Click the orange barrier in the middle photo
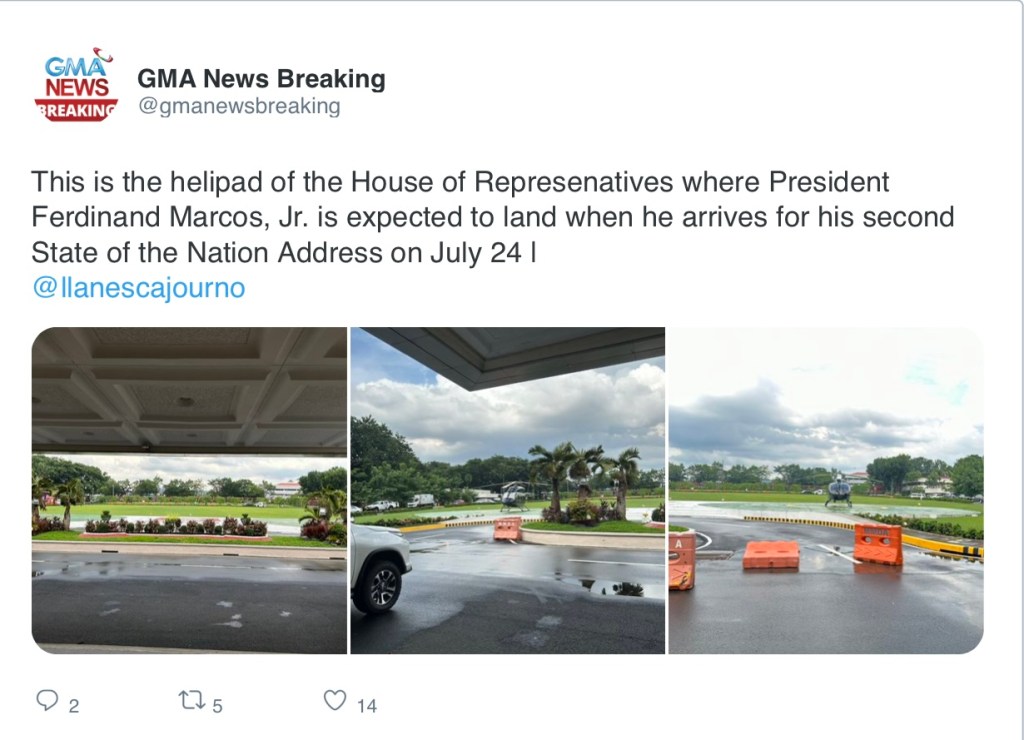1024x740 pixels. point(507,529)
